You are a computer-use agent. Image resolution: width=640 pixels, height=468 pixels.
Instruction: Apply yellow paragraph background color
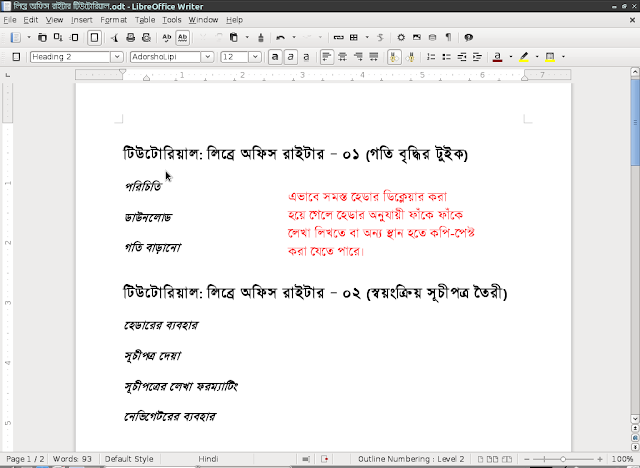tap(550, 57)
